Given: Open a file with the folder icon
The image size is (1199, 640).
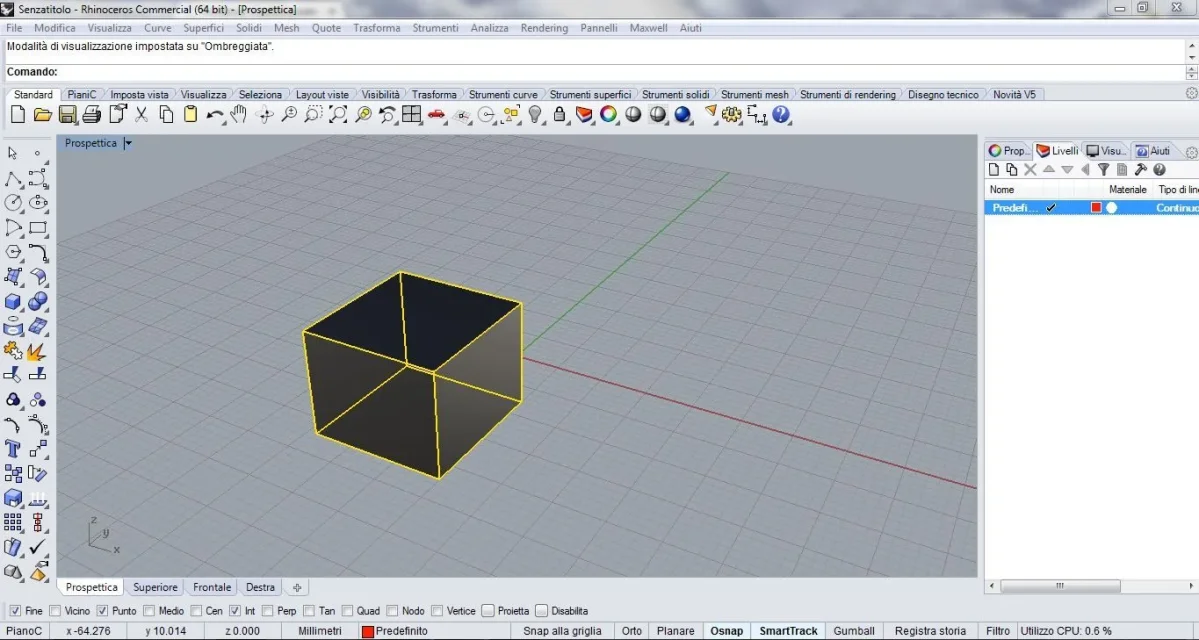Looking at the screenshot, I should (43, 115).
